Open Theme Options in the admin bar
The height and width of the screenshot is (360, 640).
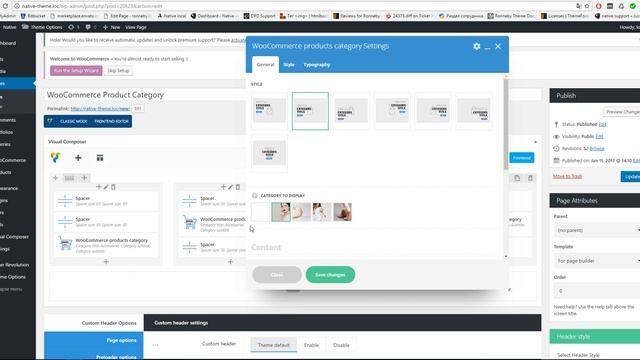coord(42,27)
